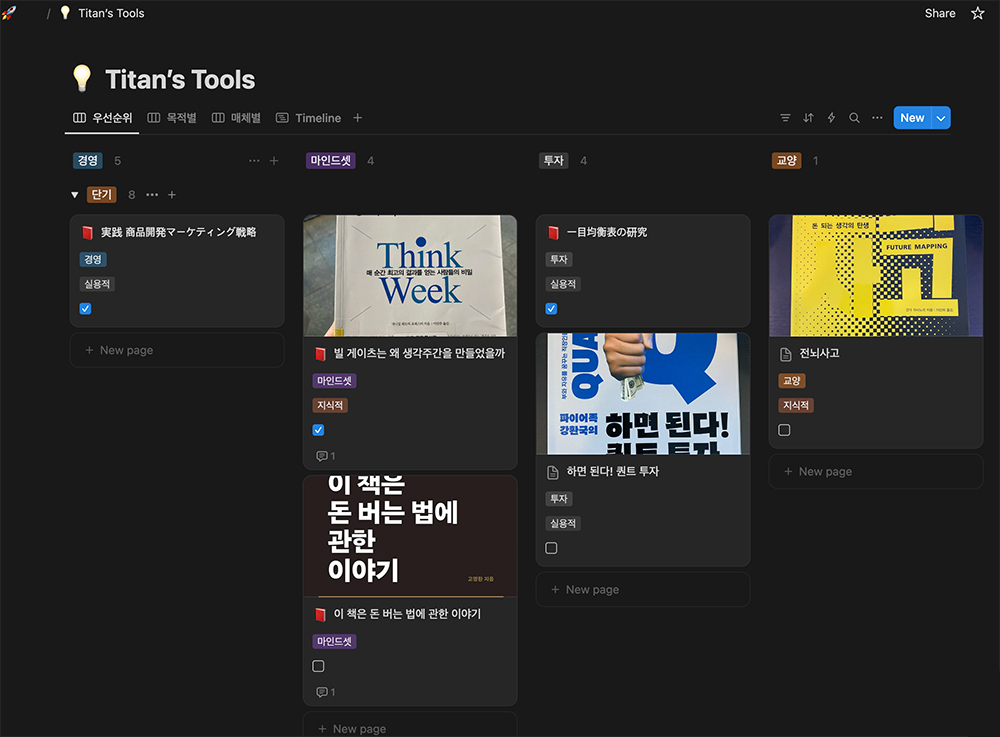Click the 경영 column header tag
This screenshot has width=1000, height=737.
click(87, 161)
